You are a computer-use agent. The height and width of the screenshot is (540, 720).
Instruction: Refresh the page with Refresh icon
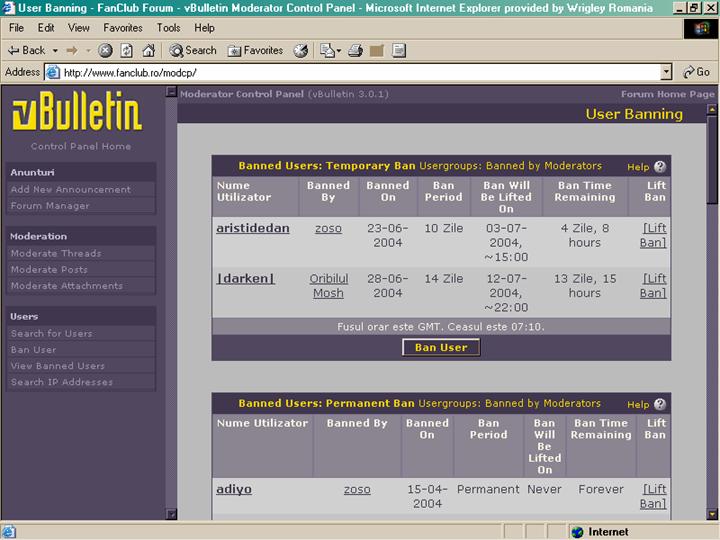point(127,51)
